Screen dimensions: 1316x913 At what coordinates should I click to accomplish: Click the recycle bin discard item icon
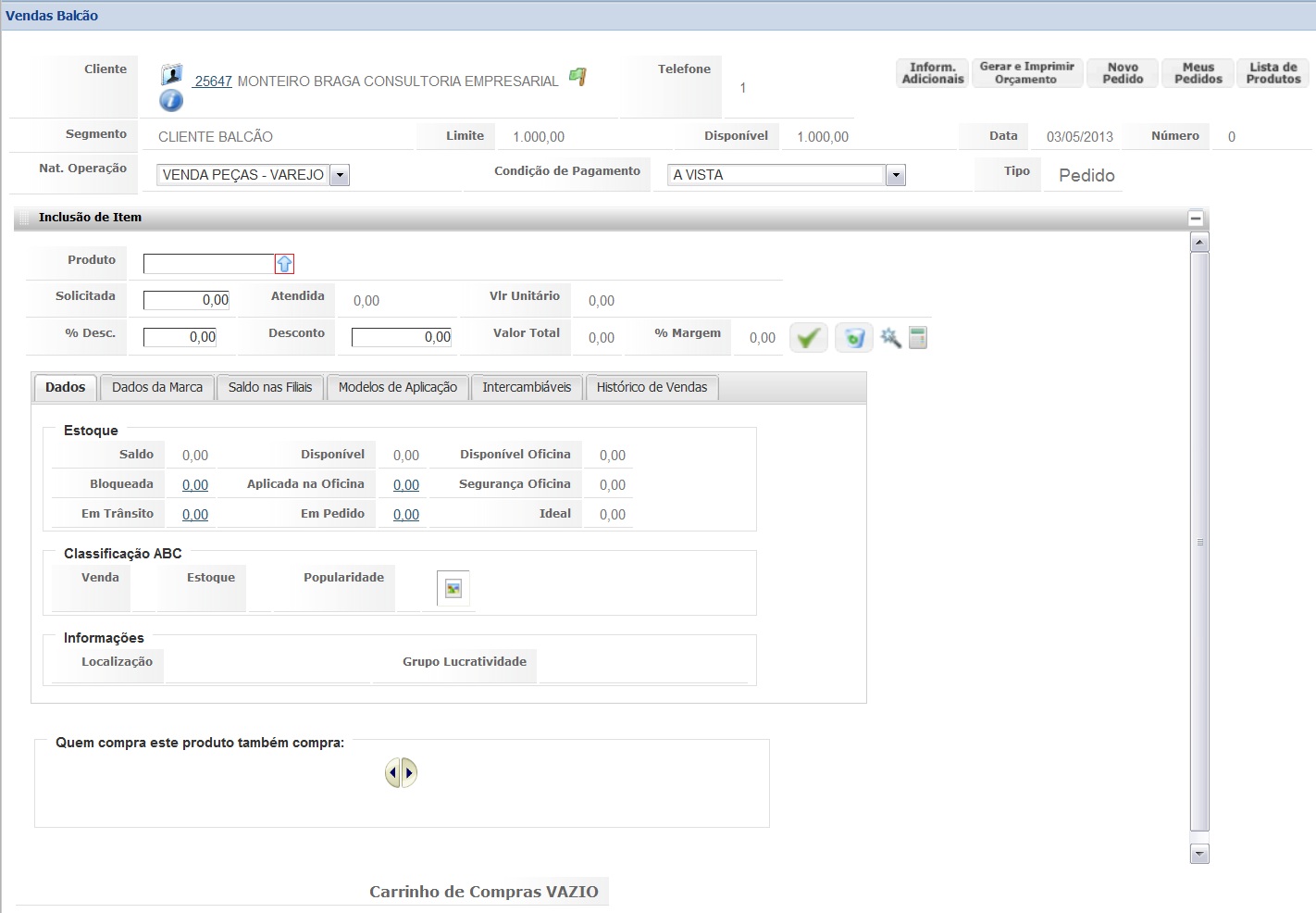(854, 337)
